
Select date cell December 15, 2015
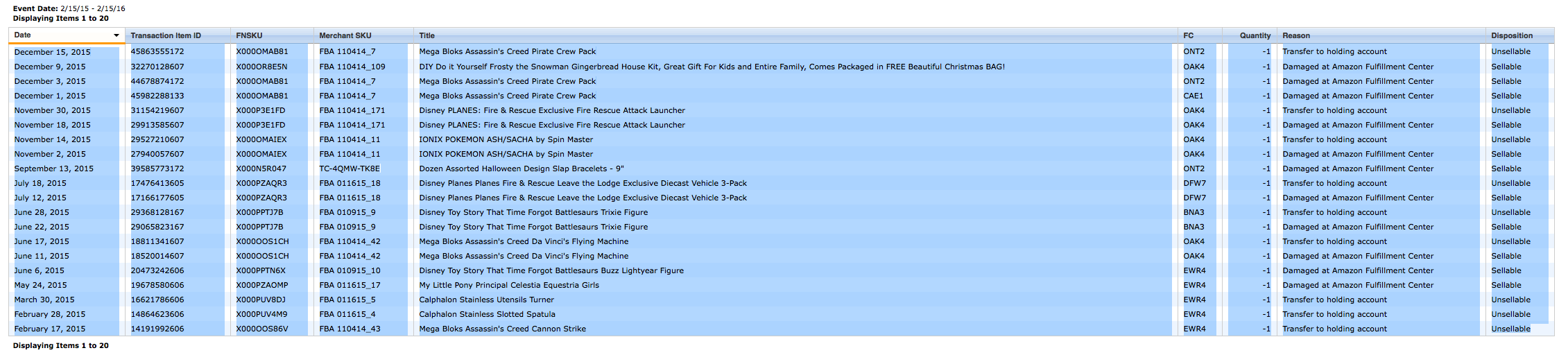[x=53, y=52]
